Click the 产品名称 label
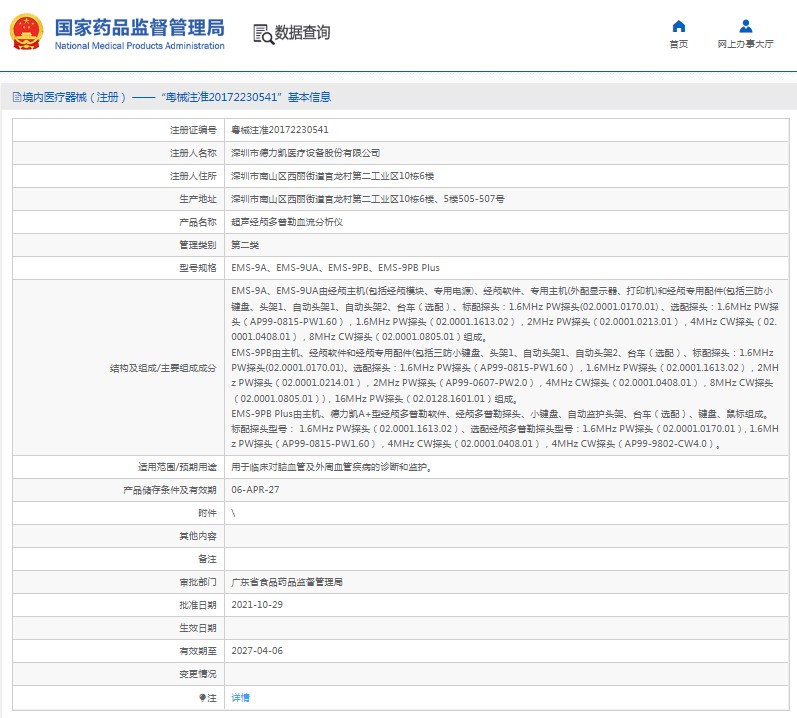The width and height of the screenshot is (797, 718). coord(198,222)
